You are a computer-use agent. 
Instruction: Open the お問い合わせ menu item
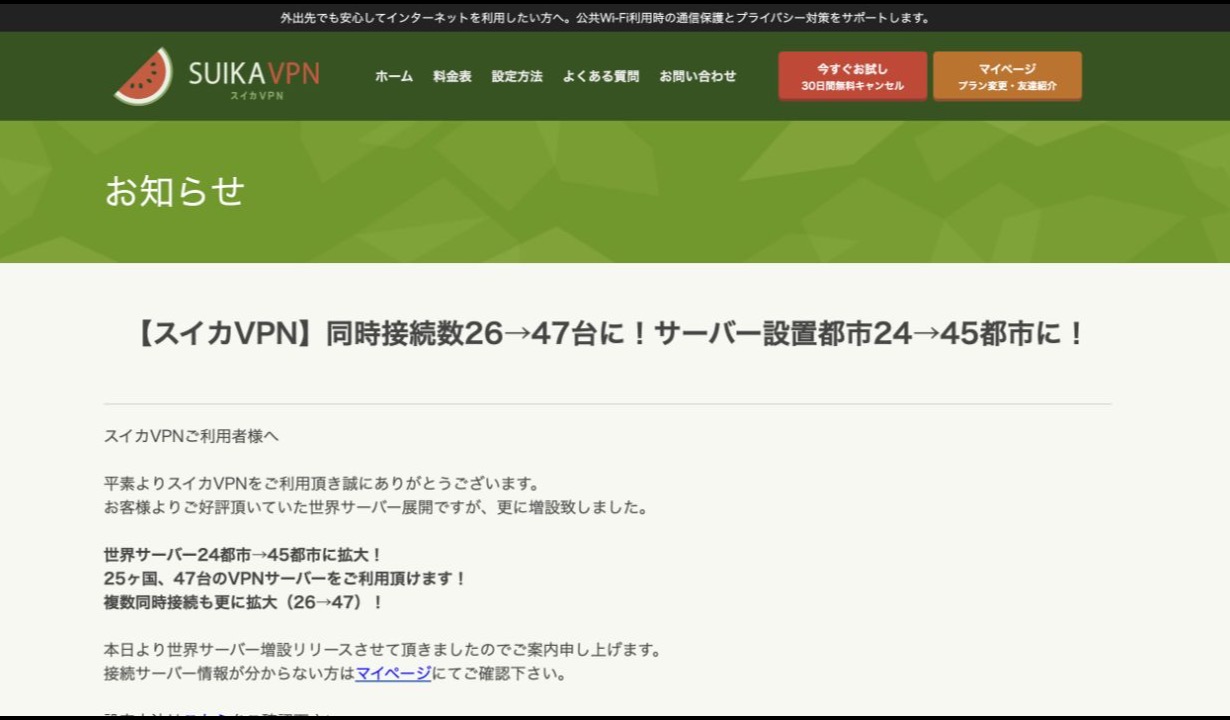698,76
